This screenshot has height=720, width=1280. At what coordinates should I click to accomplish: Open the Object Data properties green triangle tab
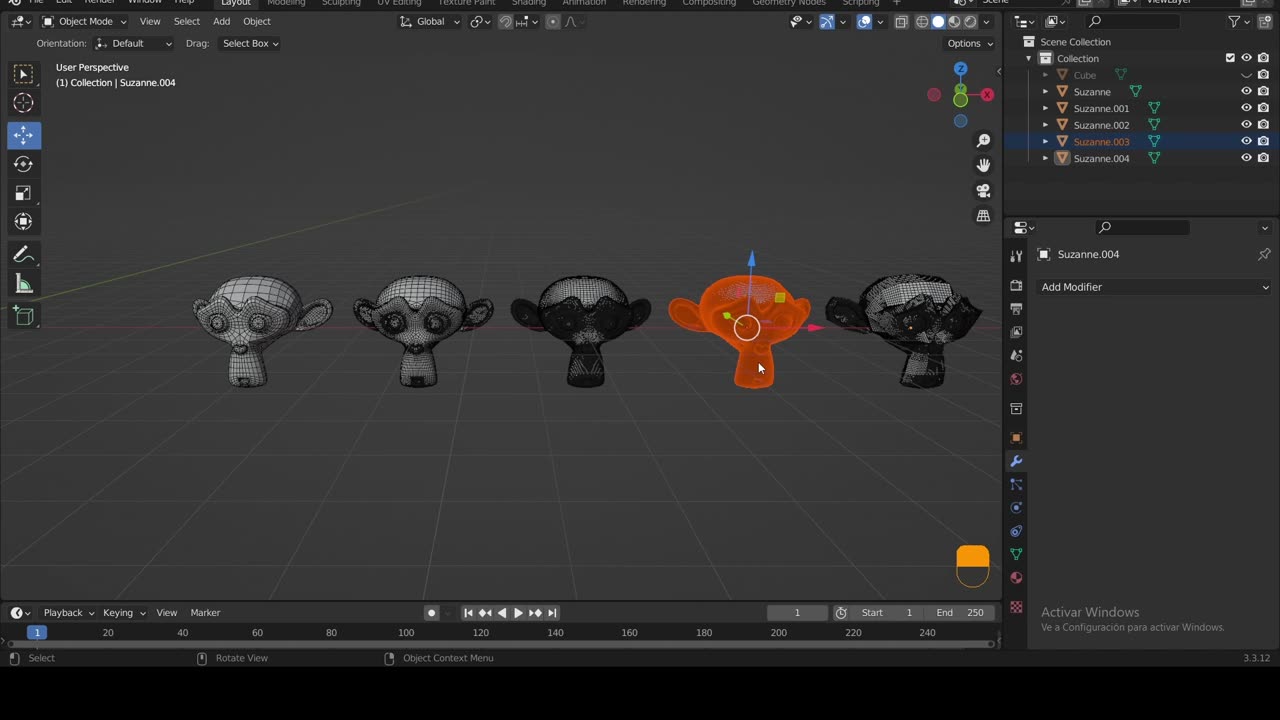[x=1016, y=554]
